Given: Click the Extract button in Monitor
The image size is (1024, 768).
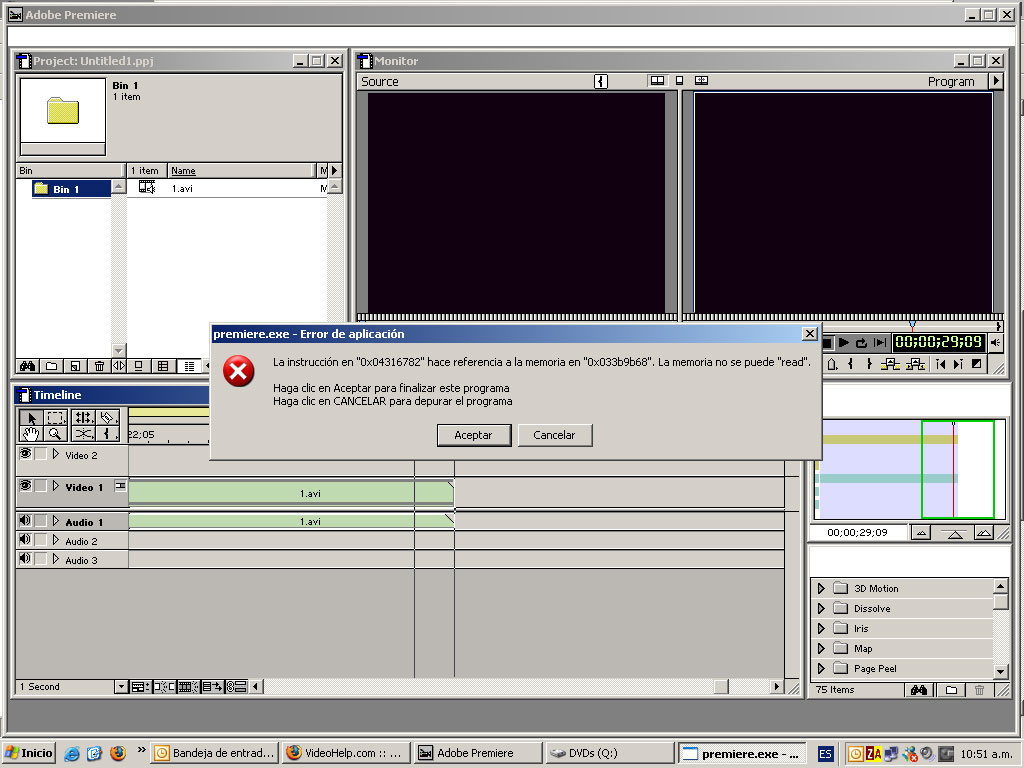Looking at the screenshot, I should coord(916,364).
